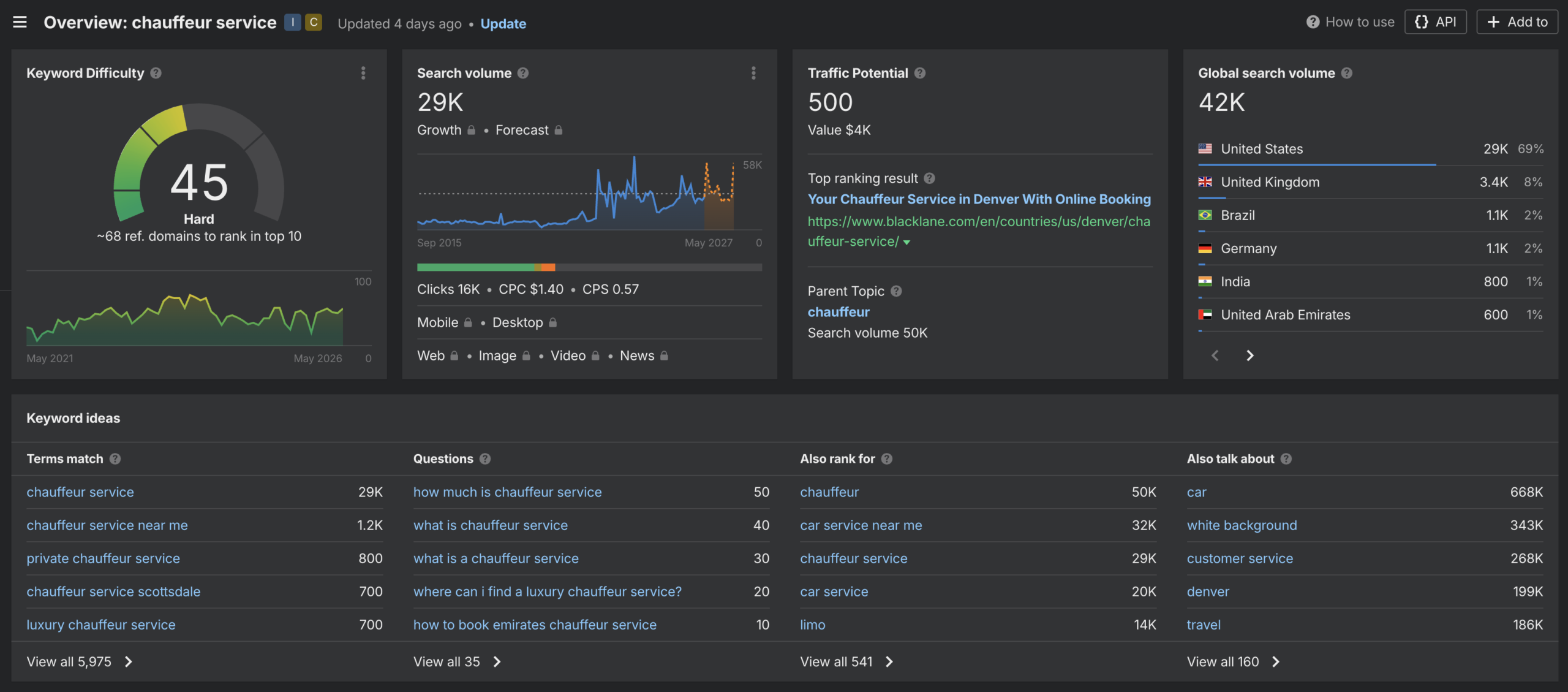The height and width of the screenshot is (692, 1568).
Task: Click the clicks distribution color bar
Action: pyautogui.click(x=589, y=267)
